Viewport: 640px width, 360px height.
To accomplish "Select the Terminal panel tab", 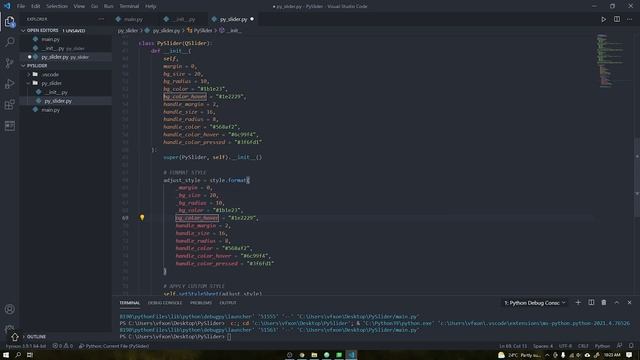I will click(129, 303).
